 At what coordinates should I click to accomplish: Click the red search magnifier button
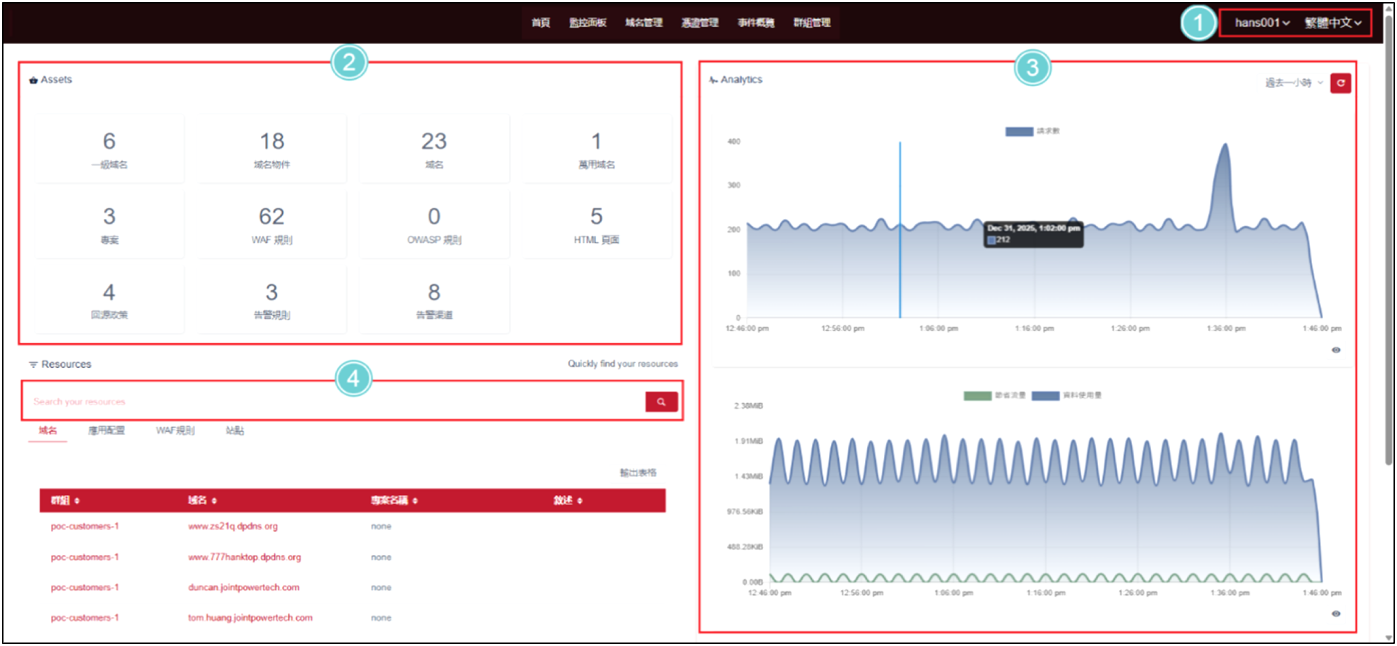click(x=661, y=402)
